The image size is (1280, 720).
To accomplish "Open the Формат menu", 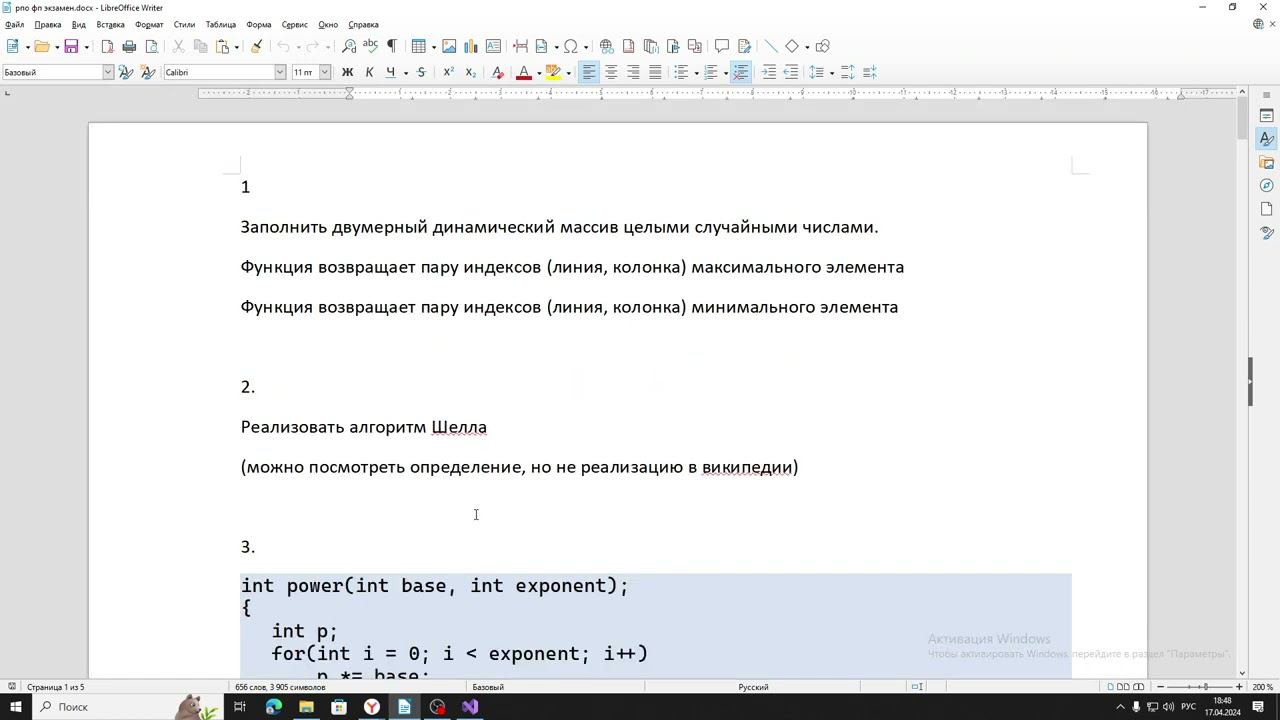I will [x=149, y=24].
